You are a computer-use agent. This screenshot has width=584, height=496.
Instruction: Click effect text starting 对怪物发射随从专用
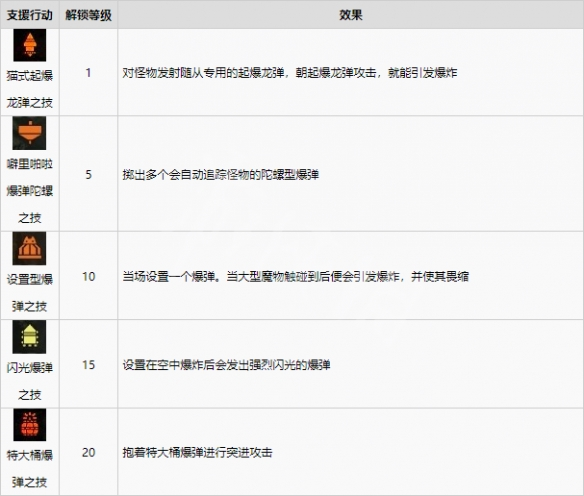point(290,73)
